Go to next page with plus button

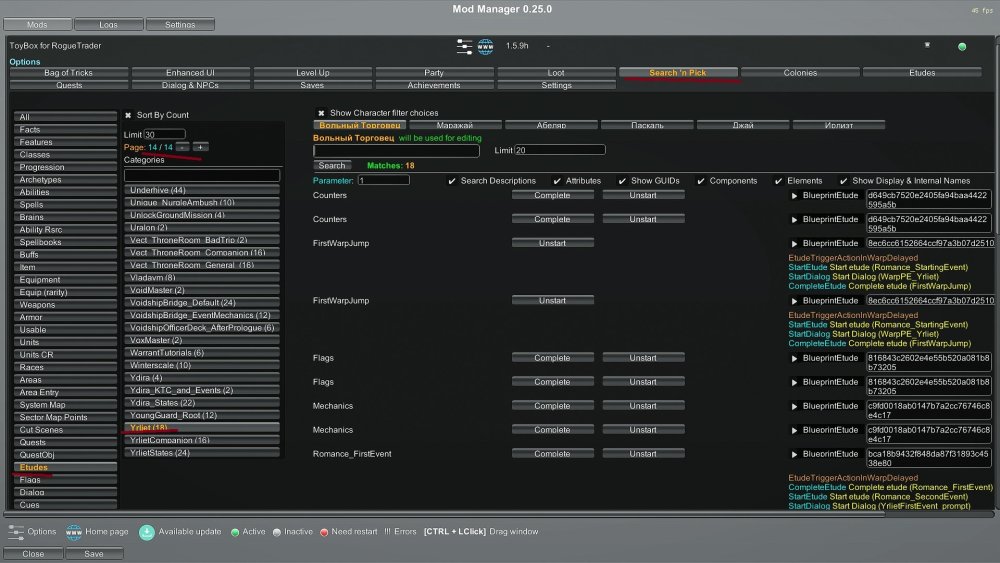200,147
